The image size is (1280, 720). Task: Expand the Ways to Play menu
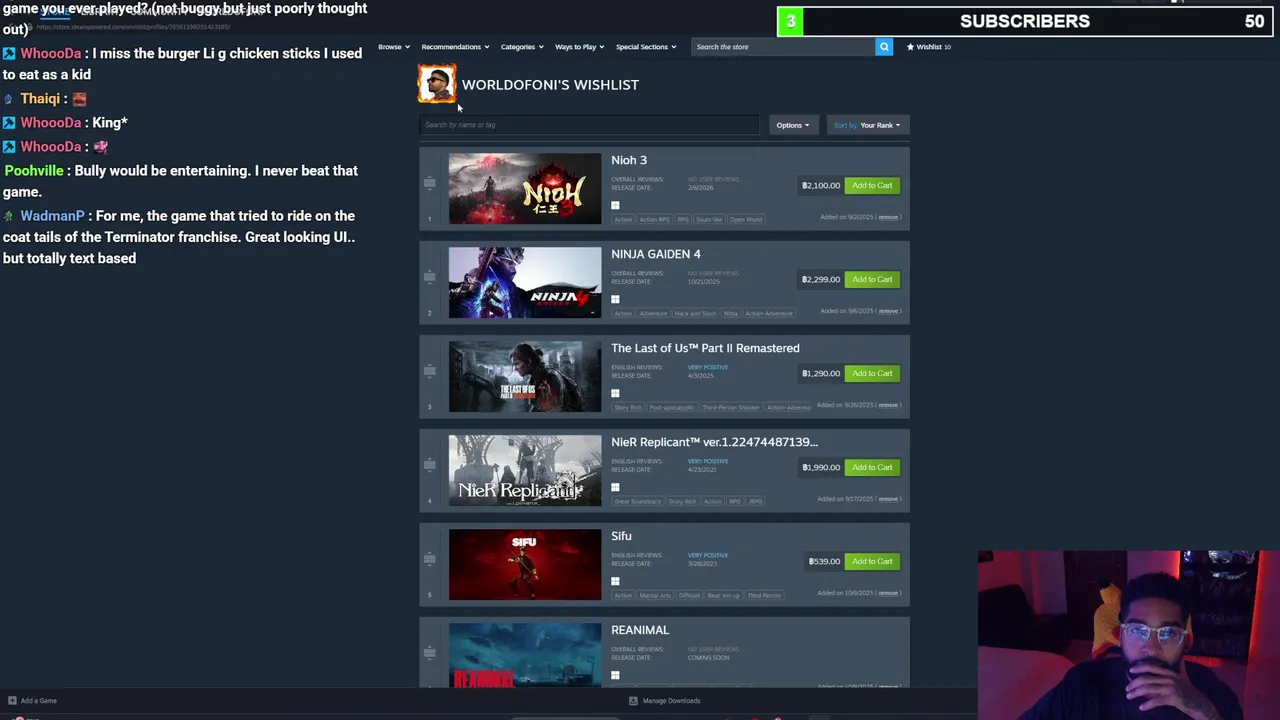click(x=579, y=47)
